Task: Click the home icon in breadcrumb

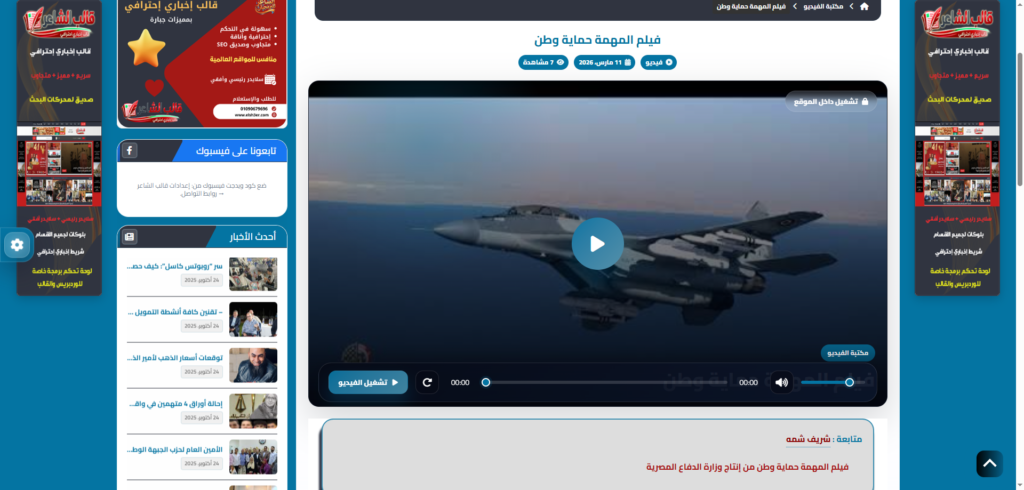Action: (864, 6)
